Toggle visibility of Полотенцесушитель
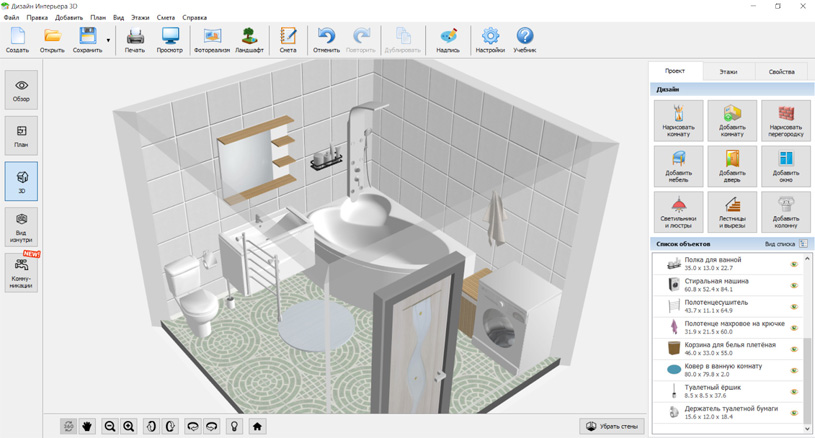Image resolution: width=815 pixels, height=438 pixels. pos(794,307)
